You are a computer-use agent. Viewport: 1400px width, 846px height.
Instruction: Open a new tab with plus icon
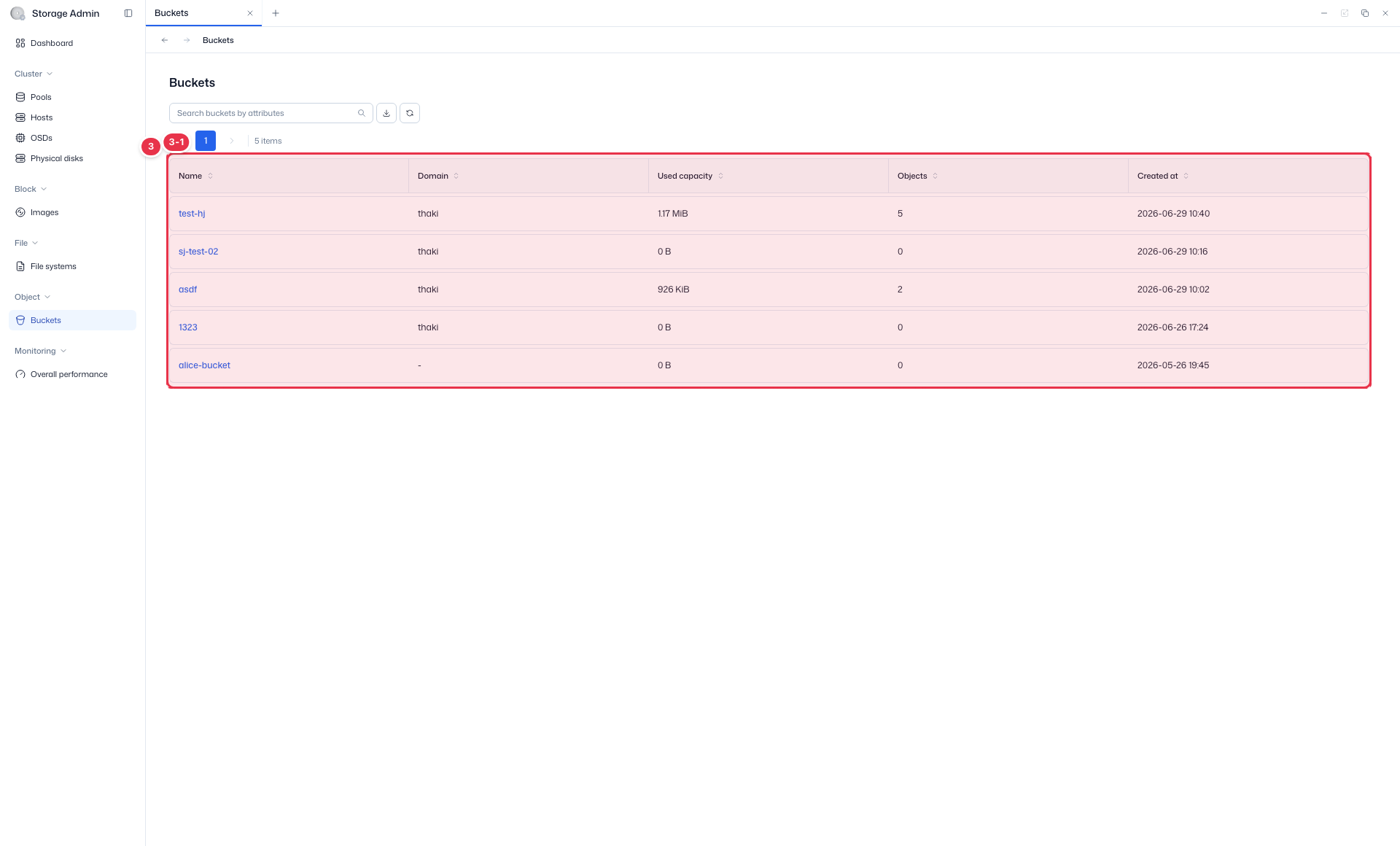(x=276, y=13)
